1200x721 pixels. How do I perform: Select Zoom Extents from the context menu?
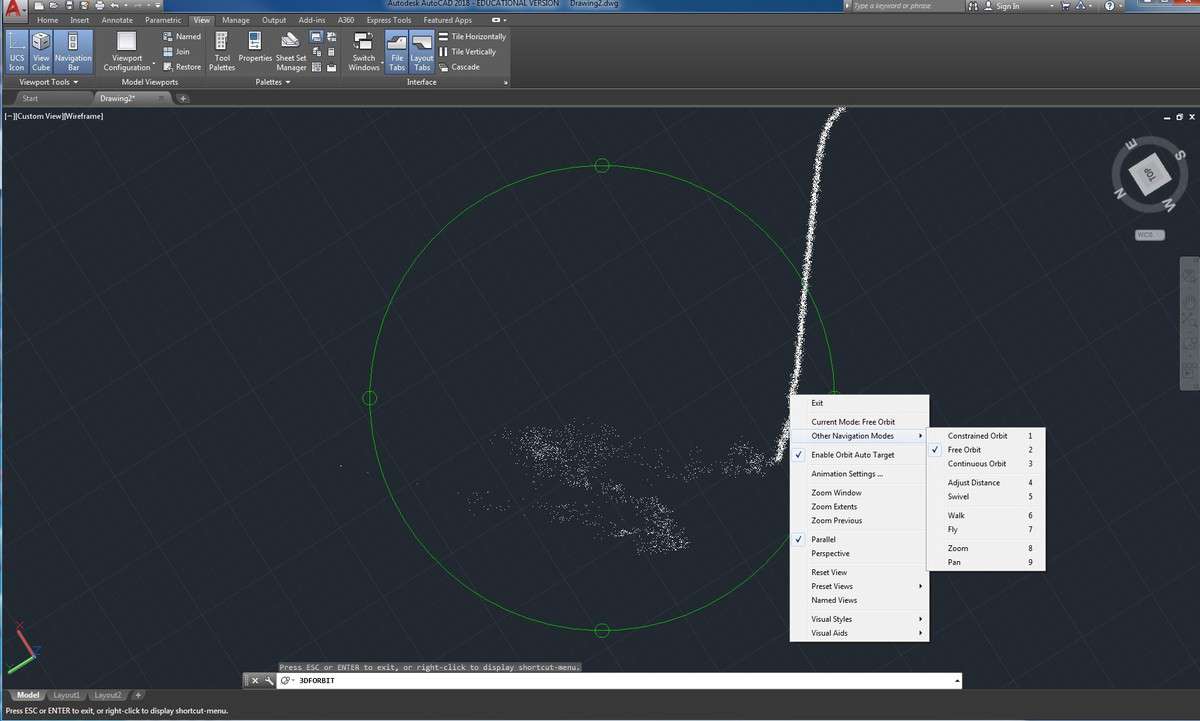click(x=836, y=507)
